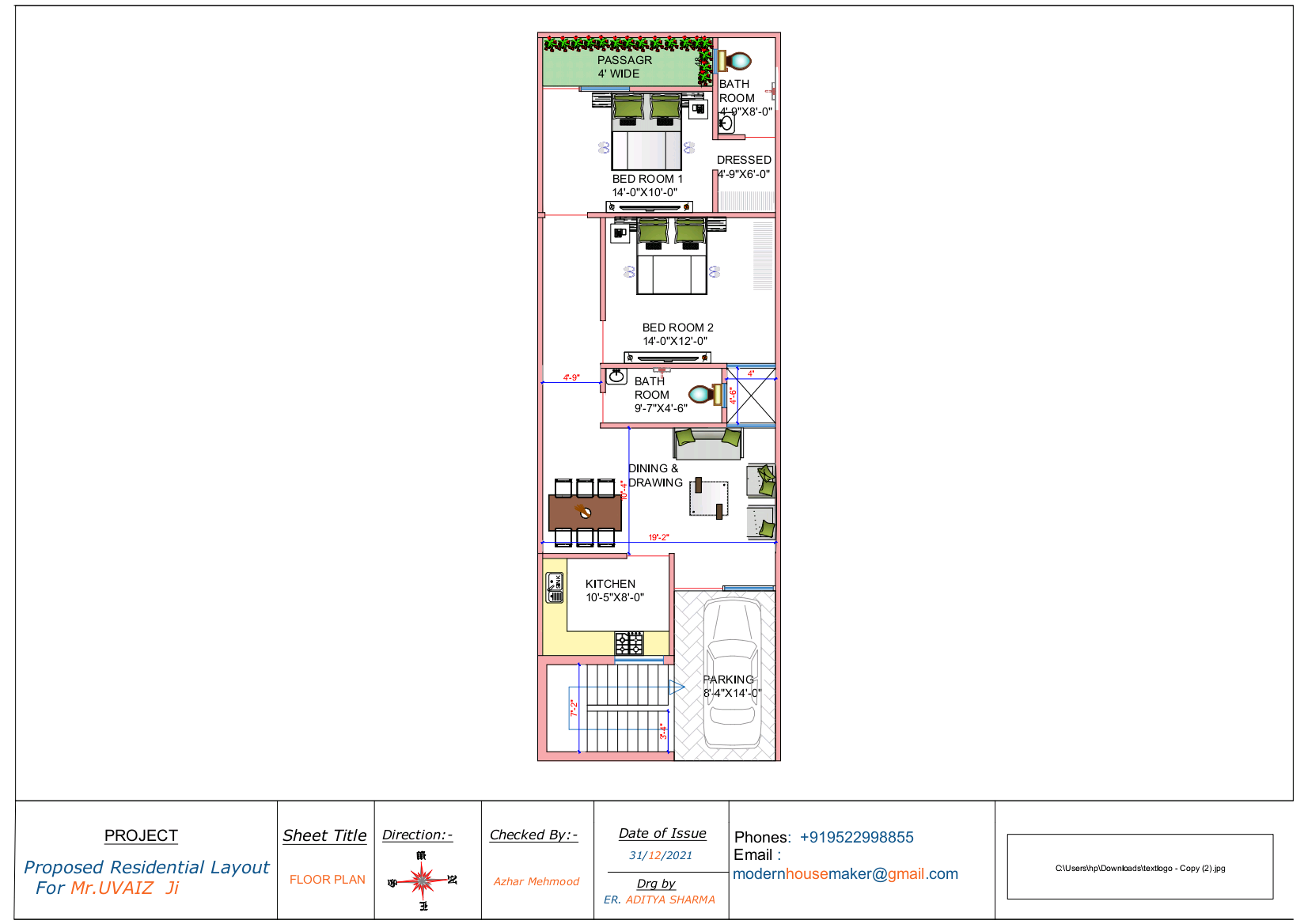This screenshot has width=1308, height=924.
Task: Click the 7'-2" staircase dimension
Action: [574, 707]
